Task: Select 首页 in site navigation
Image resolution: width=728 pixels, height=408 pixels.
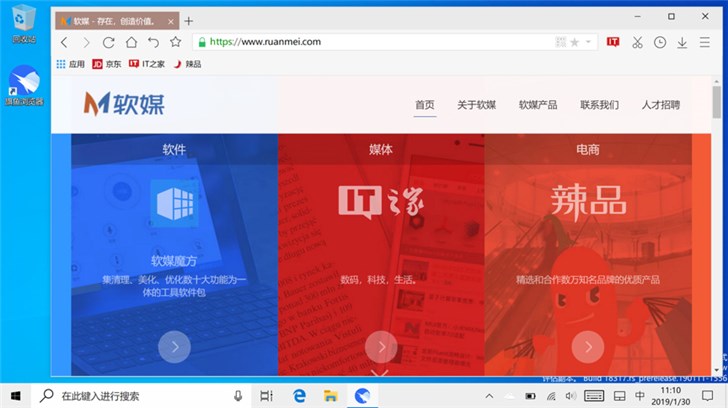Action: click(425, 105)
